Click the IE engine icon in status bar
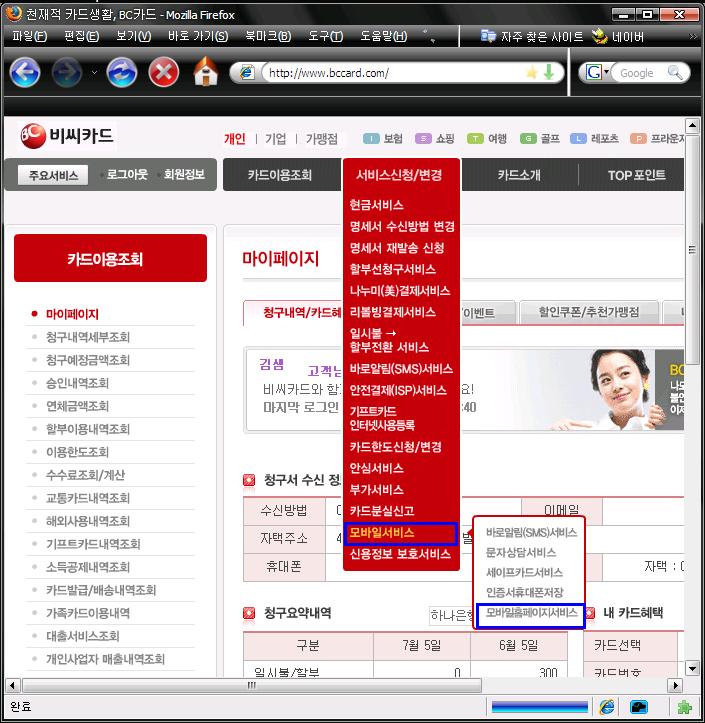Image resolution: width=705 pixels, height=723 pixels. pos(607,706)
